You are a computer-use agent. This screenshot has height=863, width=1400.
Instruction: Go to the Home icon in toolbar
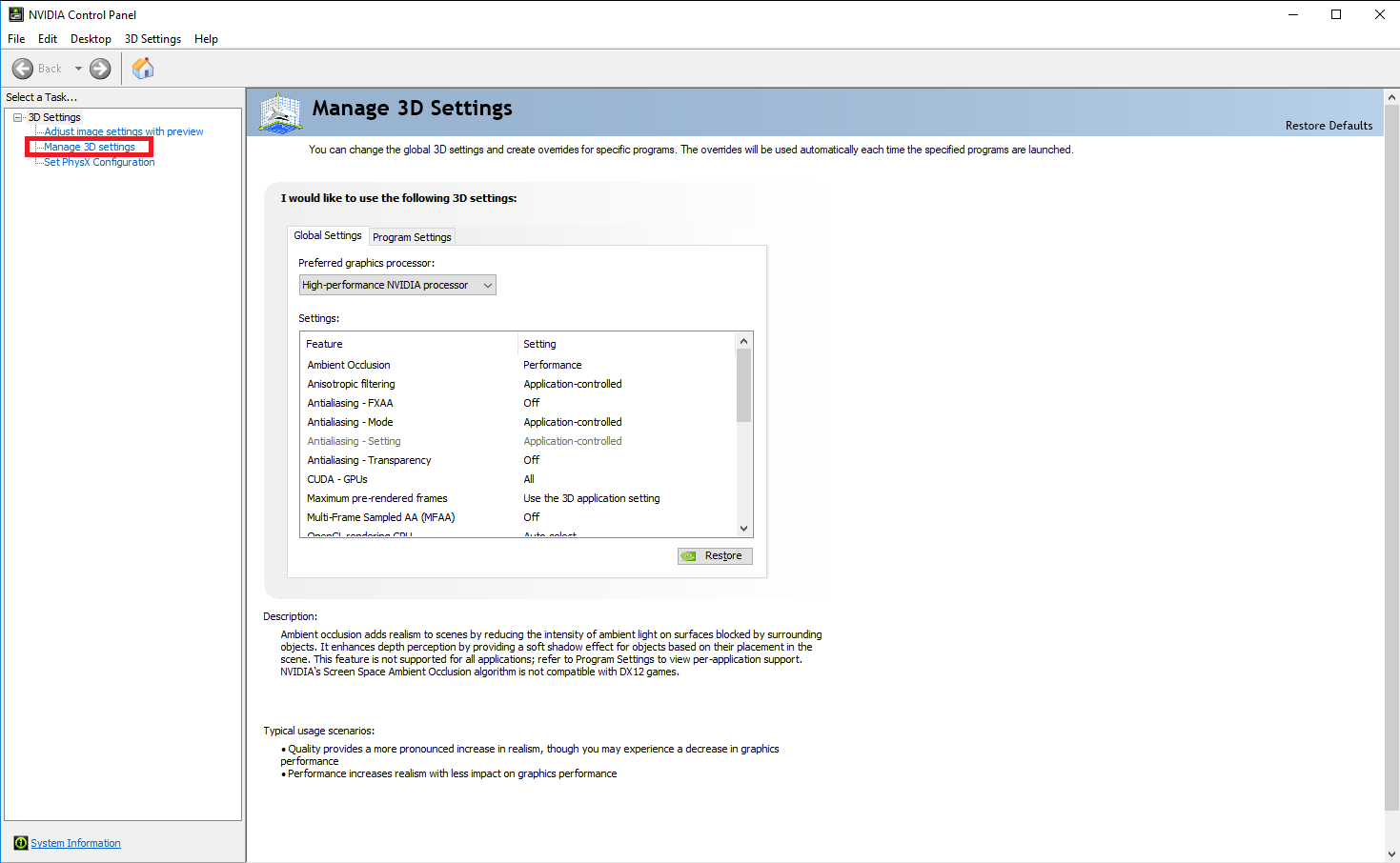tap(143, 69)
